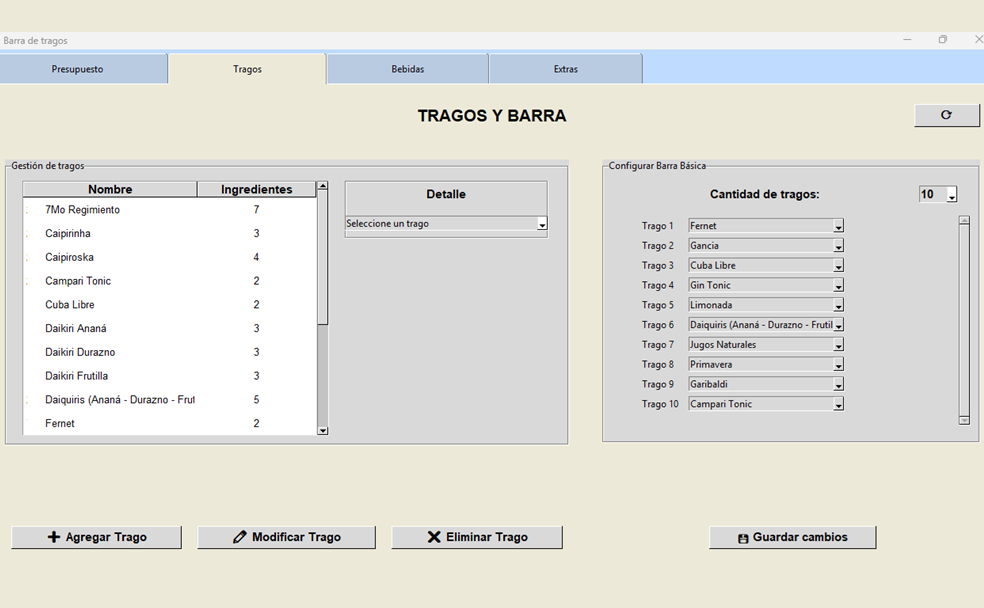Open the Bebidas tab
The height and width of the screenshot is (608, 984).
click(x=408, y=69)
